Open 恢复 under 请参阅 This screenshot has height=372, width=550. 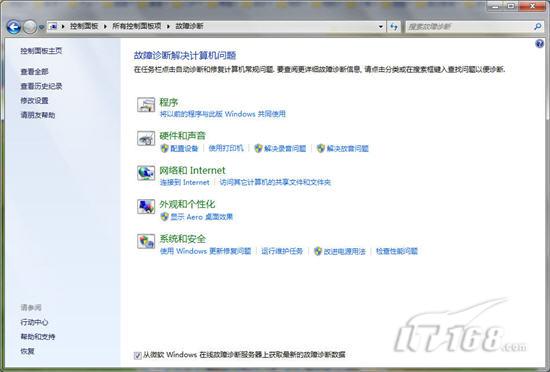click(x=27, y=351)
